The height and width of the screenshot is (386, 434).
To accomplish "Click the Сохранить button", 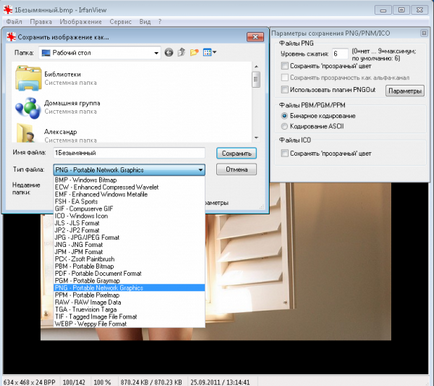I will (236, 153).
